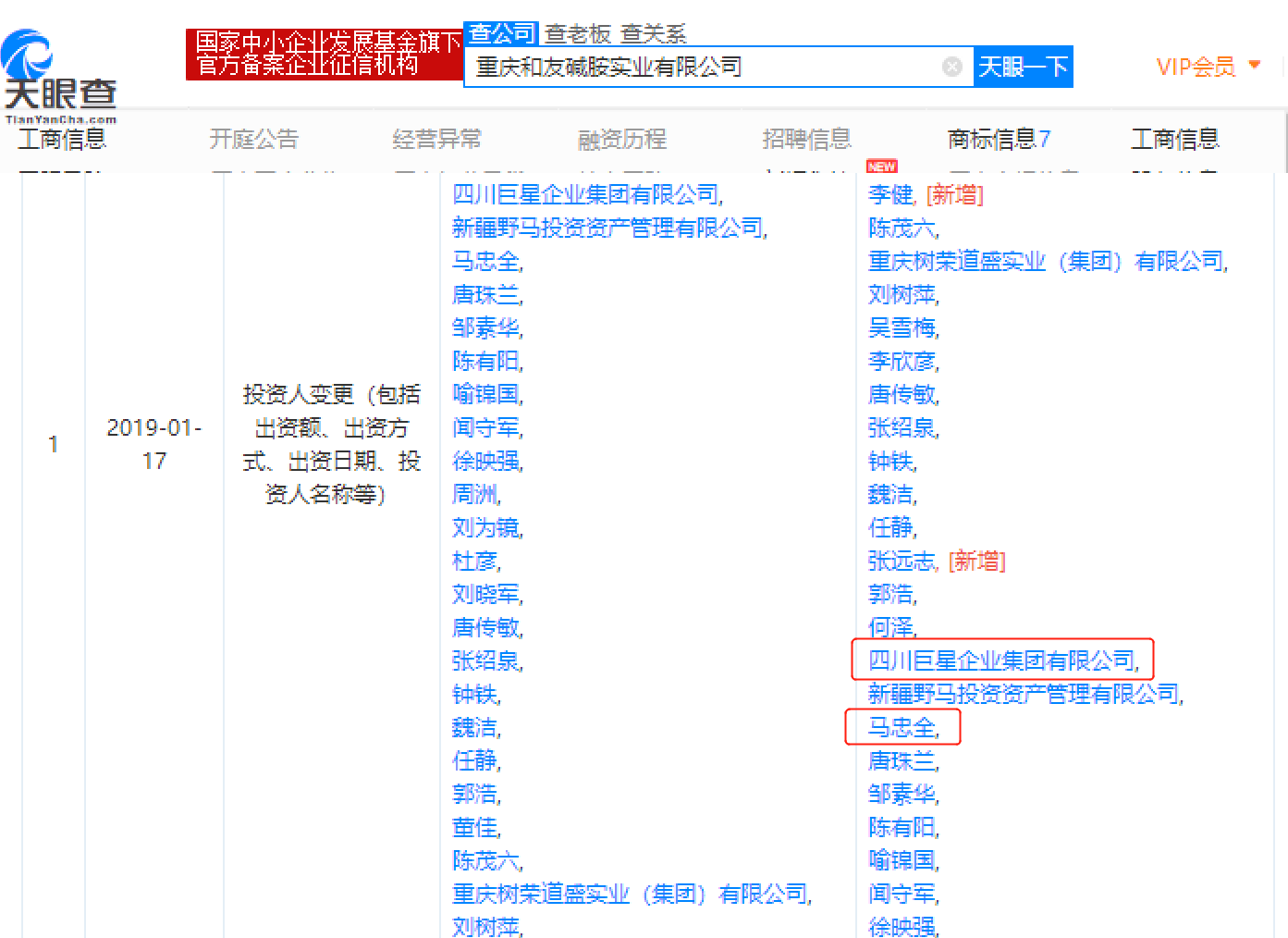Open 重庆树荣道盛实业（集团）有限公司 in the after-change column
Image resolution: width=1288 pixels, height=938 pixels.
pos(1047,261)
